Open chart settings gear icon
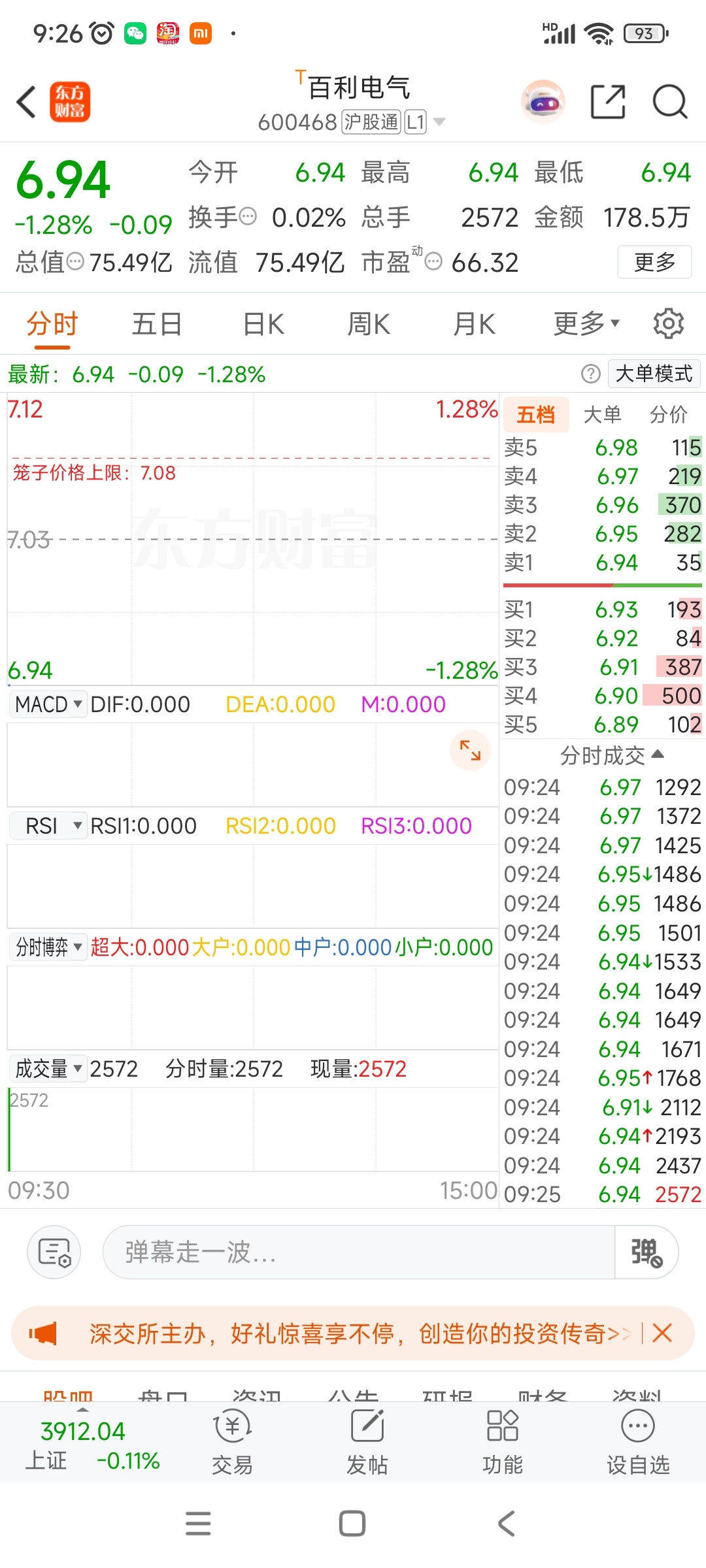 coord(668,323)
